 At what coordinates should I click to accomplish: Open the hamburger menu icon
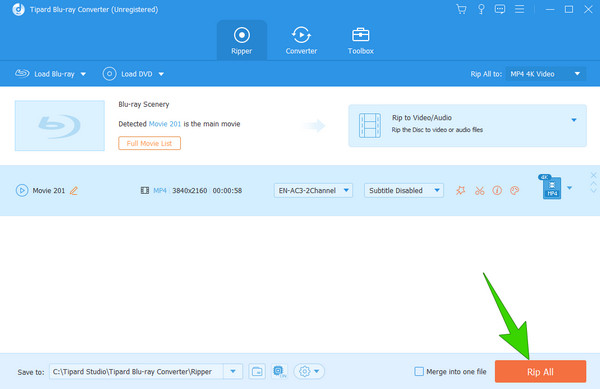519,9
